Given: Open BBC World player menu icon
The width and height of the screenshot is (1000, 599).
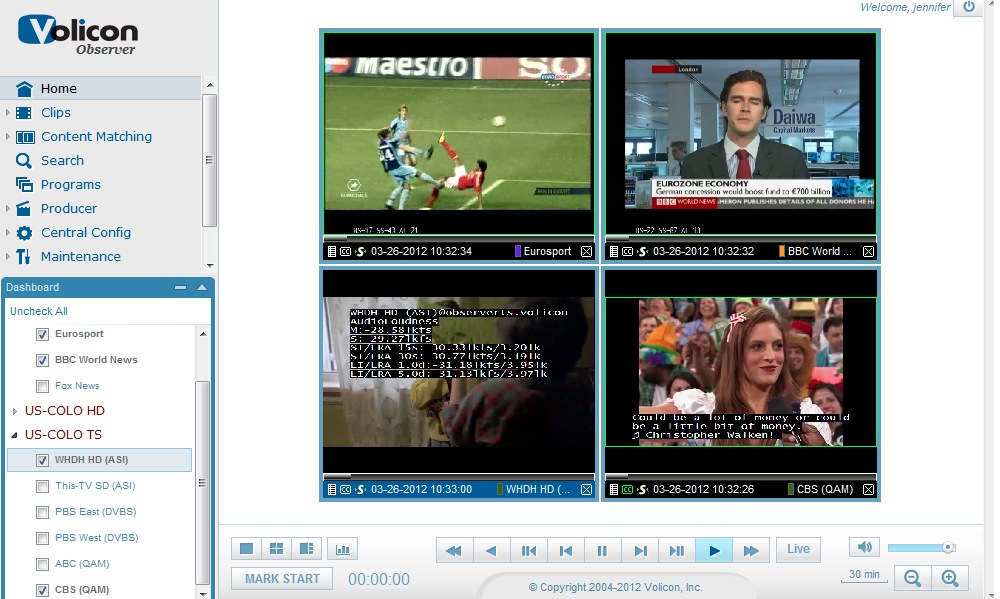Looking at the screenshot, I should [x=614, y=251].
